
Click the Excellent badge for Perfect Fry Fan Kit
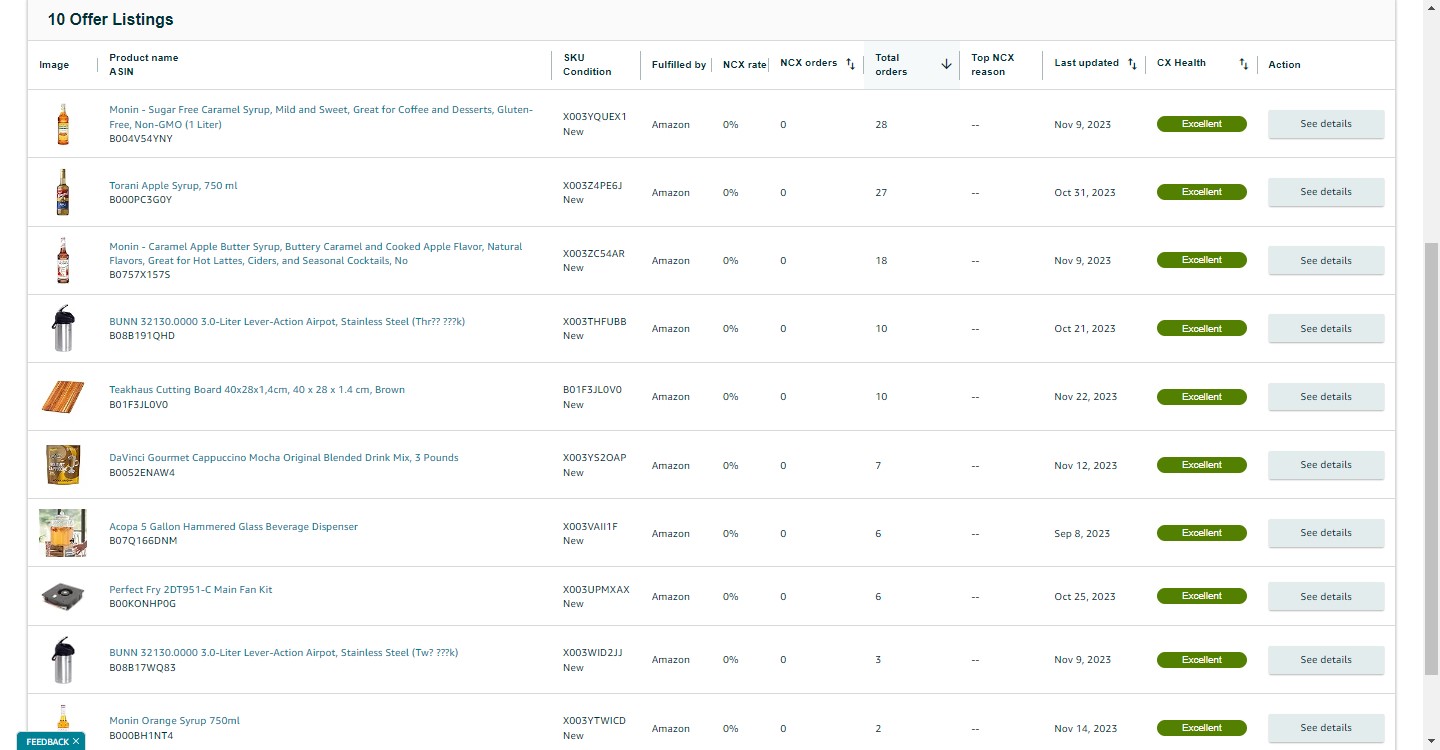[x=1202, y=596]
